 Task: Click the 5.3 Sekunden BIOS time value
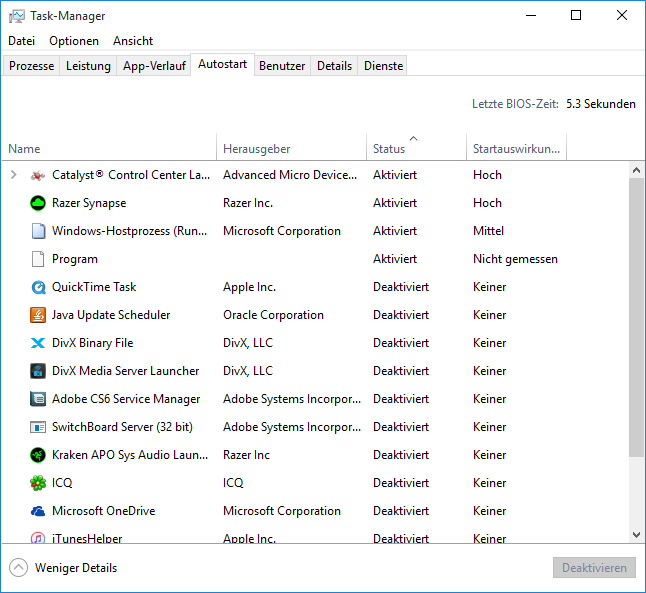pos(601,104)
